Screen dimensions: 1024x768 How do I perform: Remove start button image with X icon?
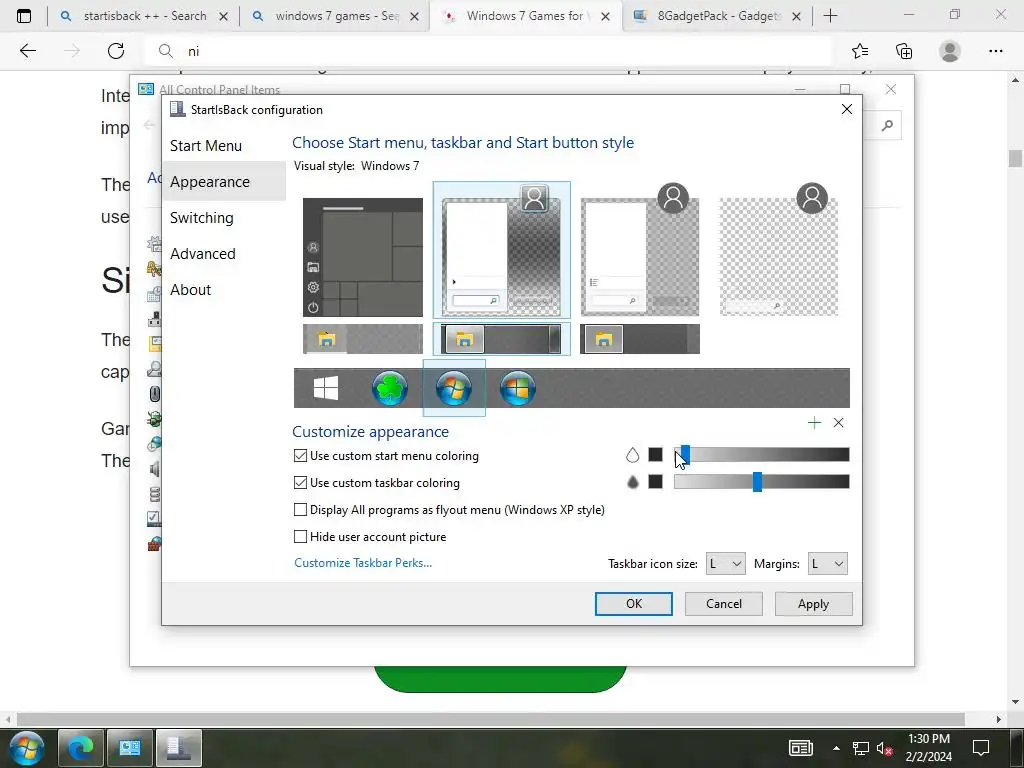coord(839,423)
